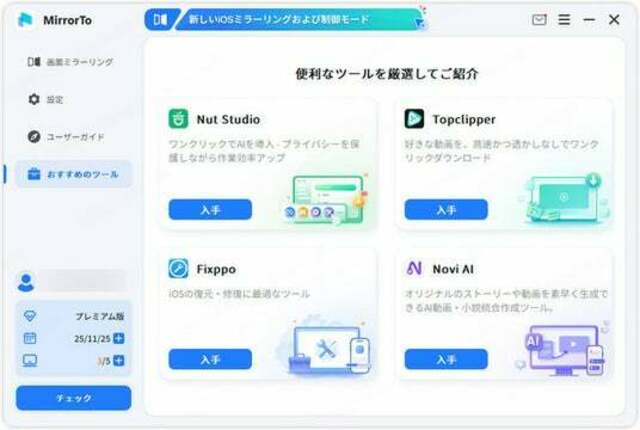Open the new iOS mirroring mode banner

(285, 19)
